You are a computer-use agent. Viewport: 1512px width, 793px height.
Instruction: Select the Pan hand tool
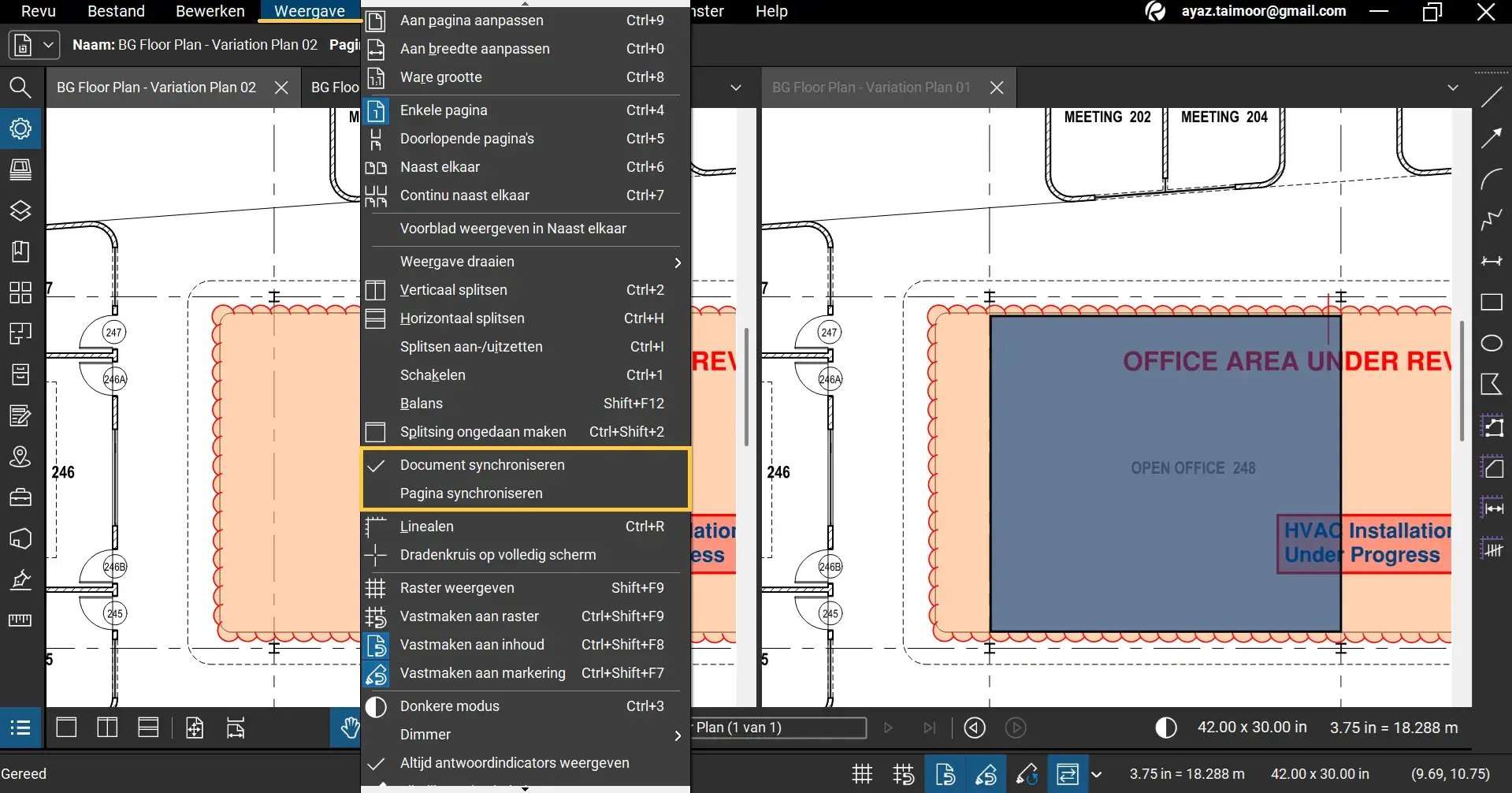tap(347, 728)
